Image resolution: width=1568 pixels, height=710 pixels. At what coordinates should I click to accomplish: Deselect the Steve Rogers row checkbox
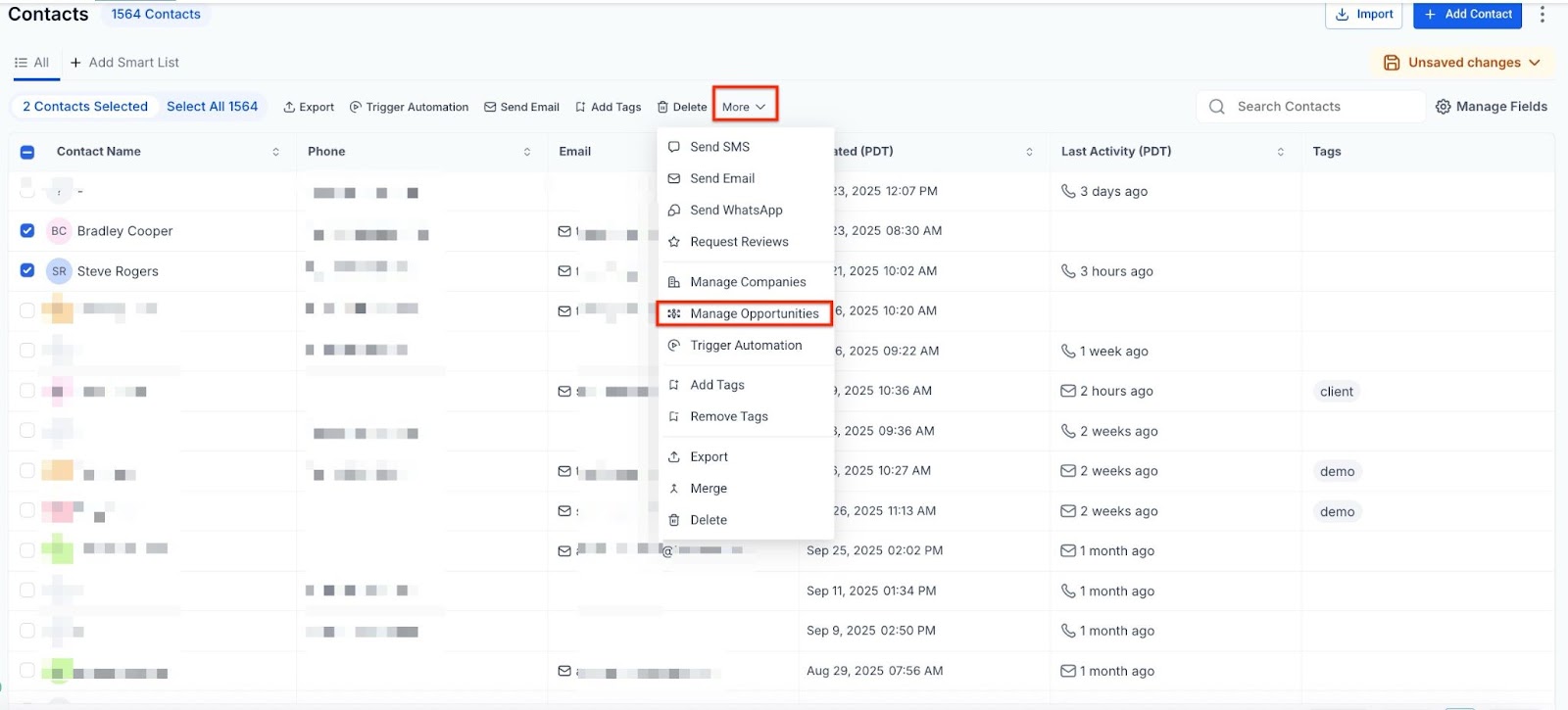[27, 270]
